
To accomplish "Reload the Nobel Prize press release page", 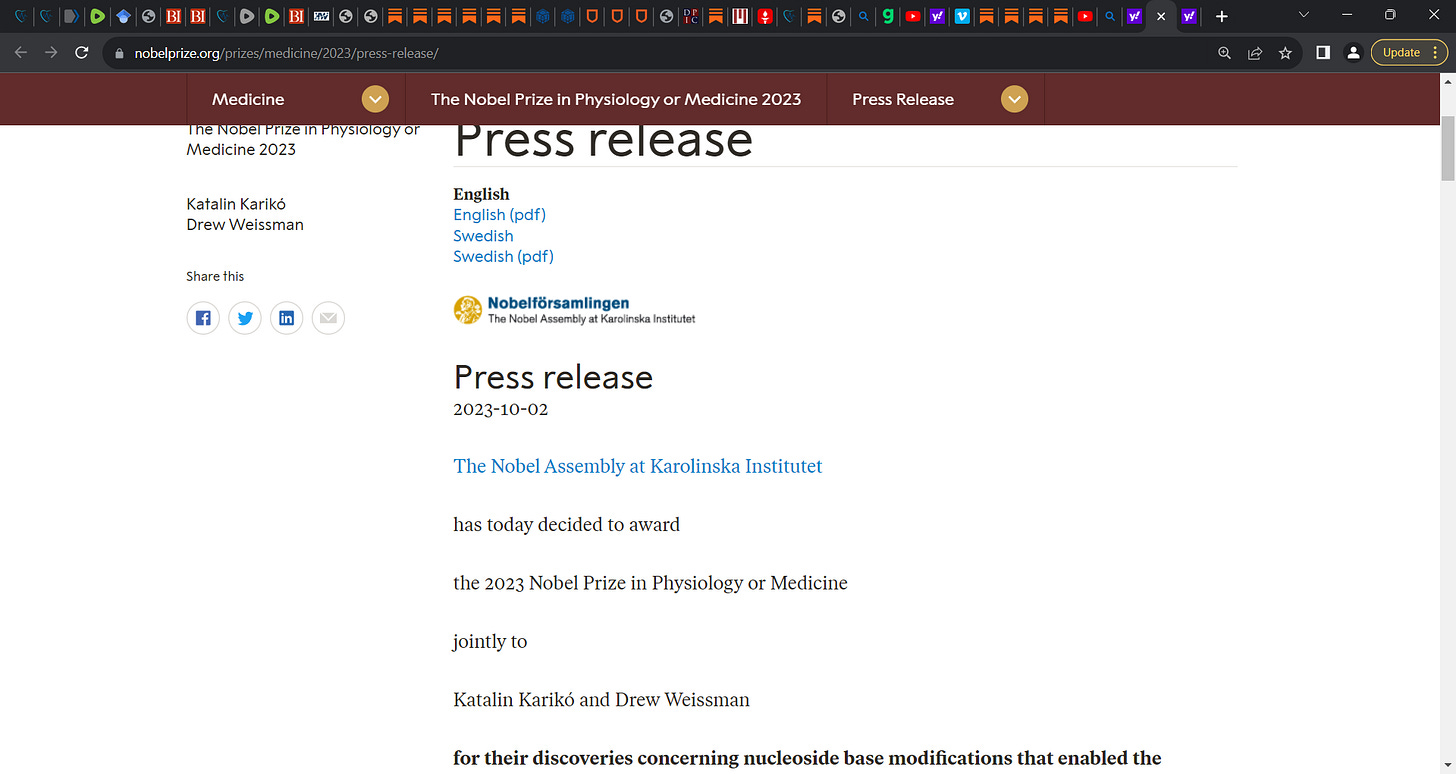I will [x=82, y=53].
